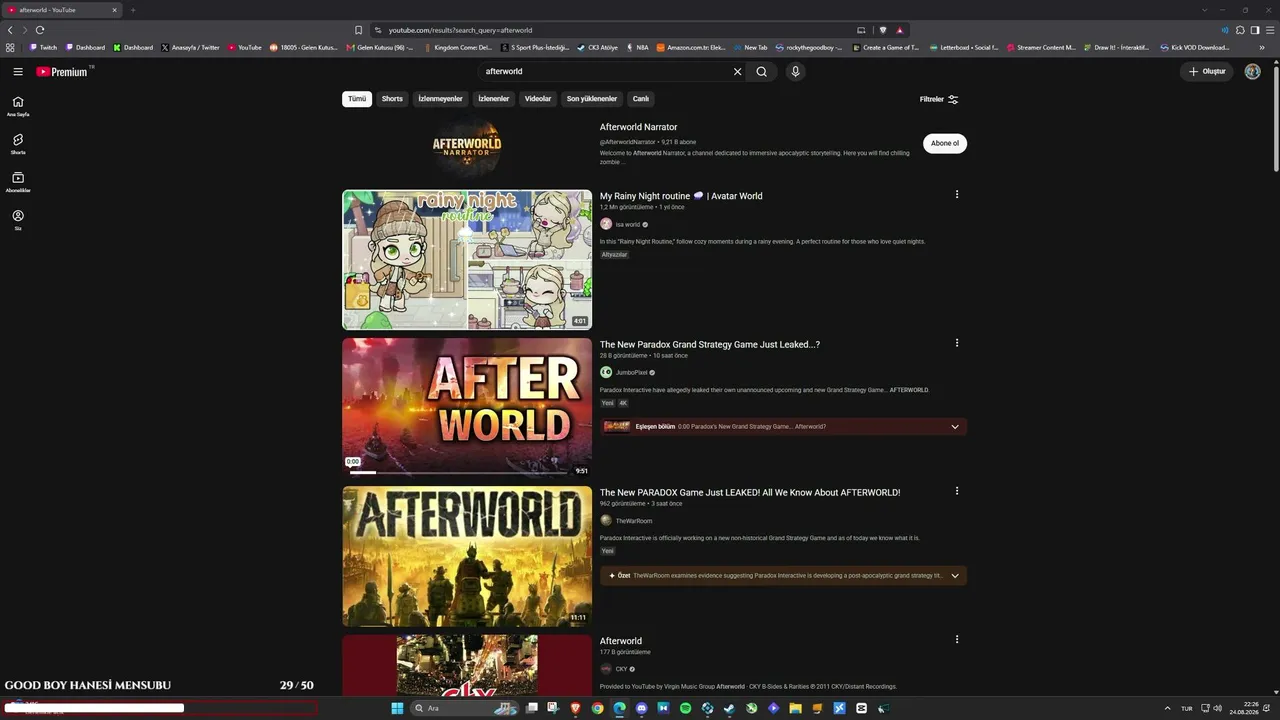Open File Explorer from the taskbar

click(795, 708)
